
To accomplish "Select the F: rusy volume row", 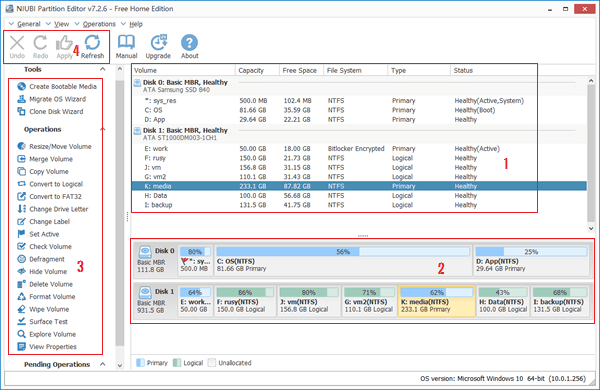I will 359,158.
